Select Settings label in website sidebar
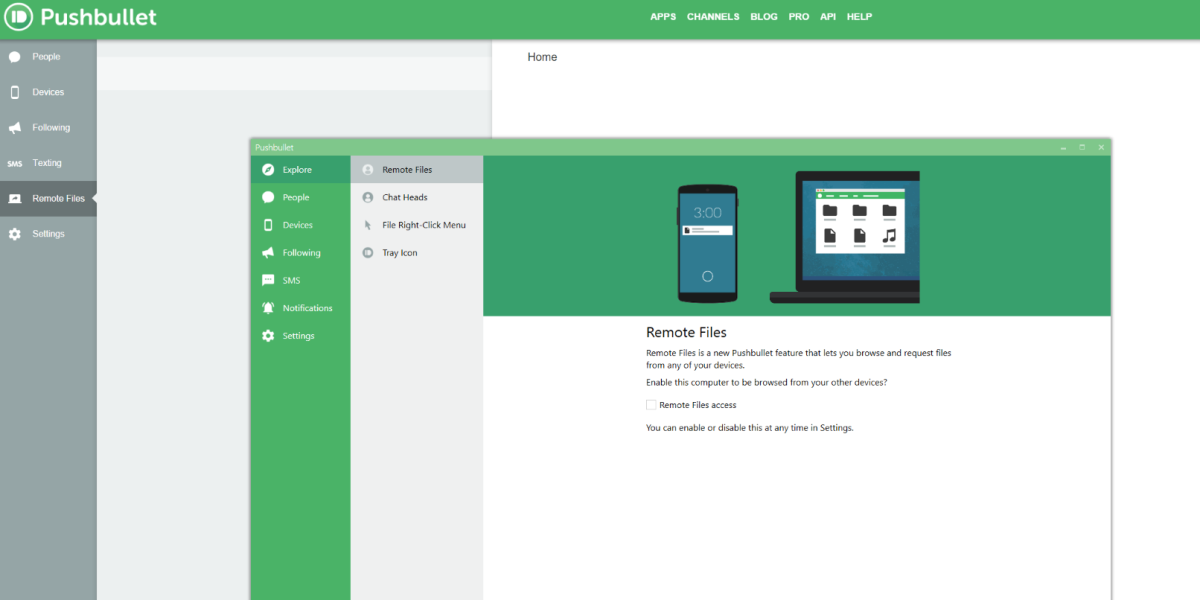Image resolution: width=1200 pixels, height=600 pixels. click(x=48, y=234)
